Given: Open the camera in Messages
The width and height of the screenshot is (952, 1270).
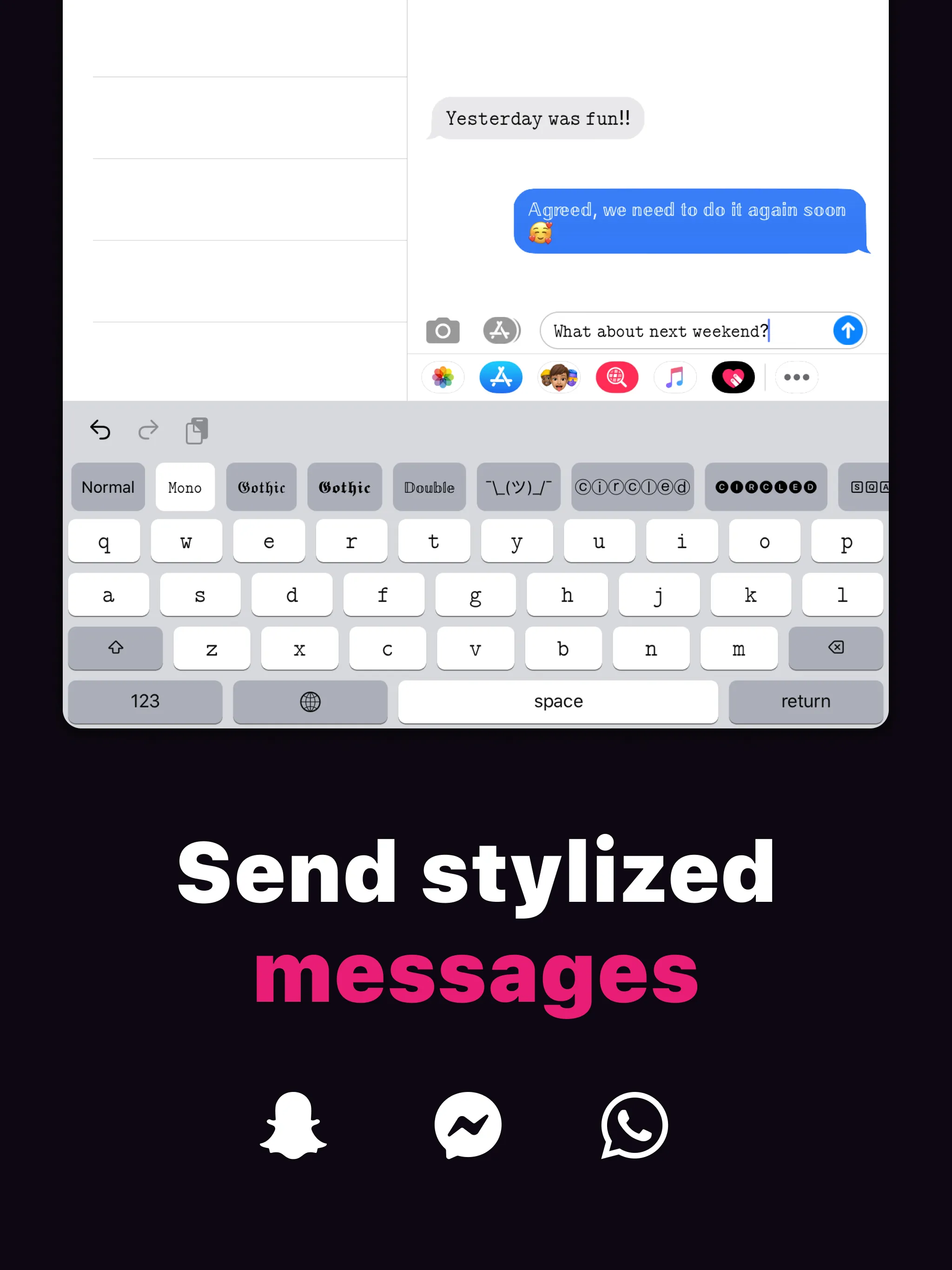Looking at the screenshot, I should tap(444, 330).
